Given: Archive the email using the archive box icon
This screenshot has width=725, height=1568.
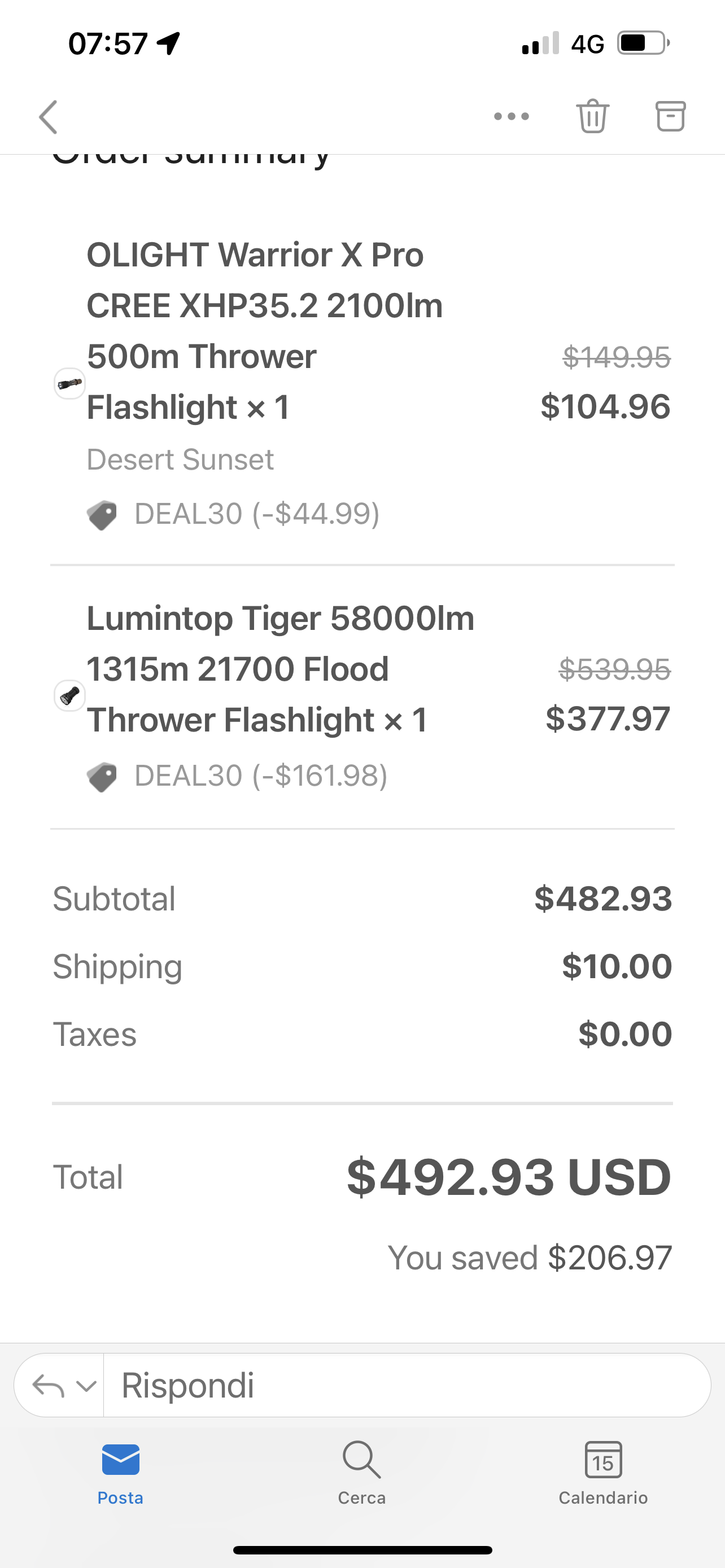Looking at the screenshot, I should point(670,116).
